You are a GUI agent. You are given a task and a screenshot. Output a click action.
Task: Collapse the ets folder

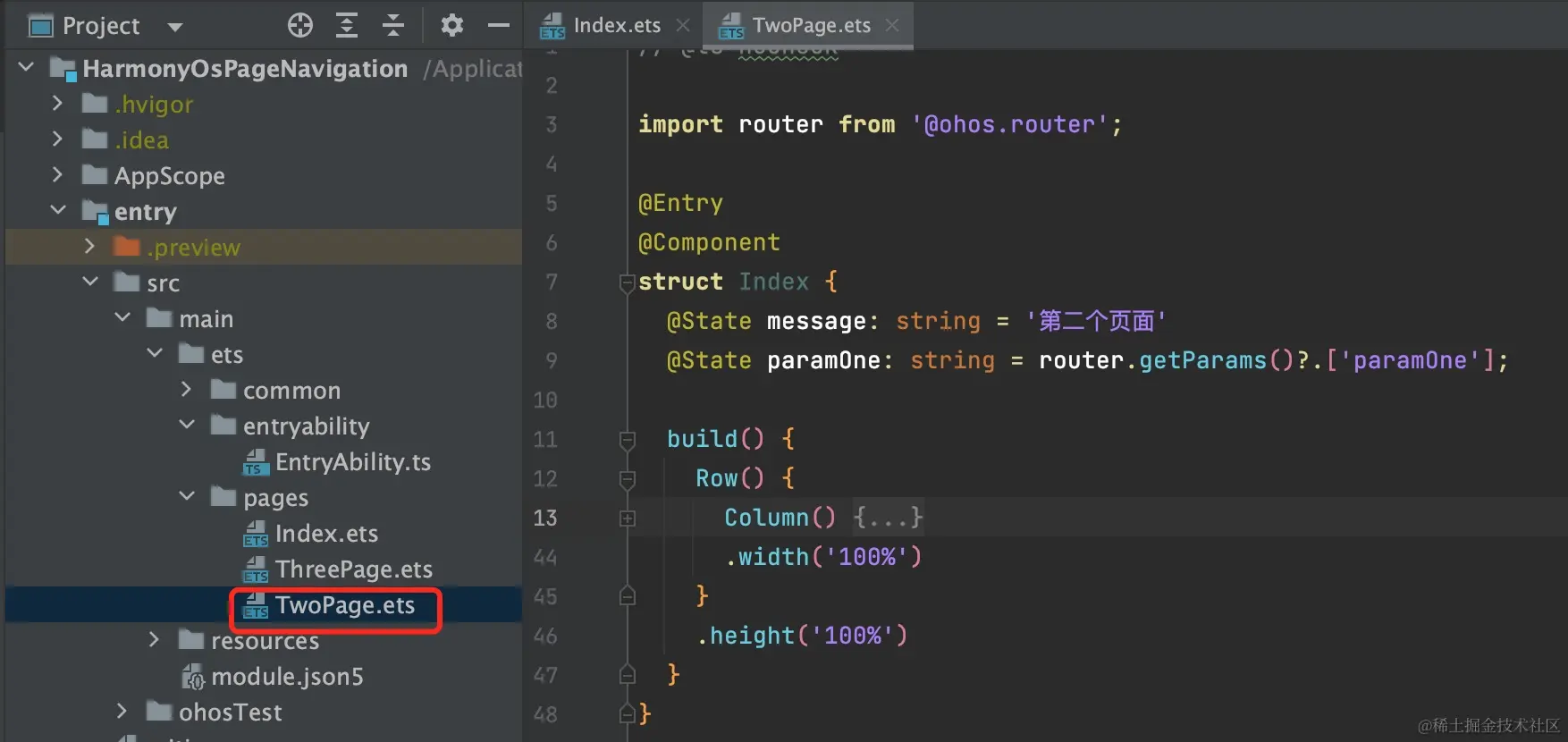(x=155, y=353)
